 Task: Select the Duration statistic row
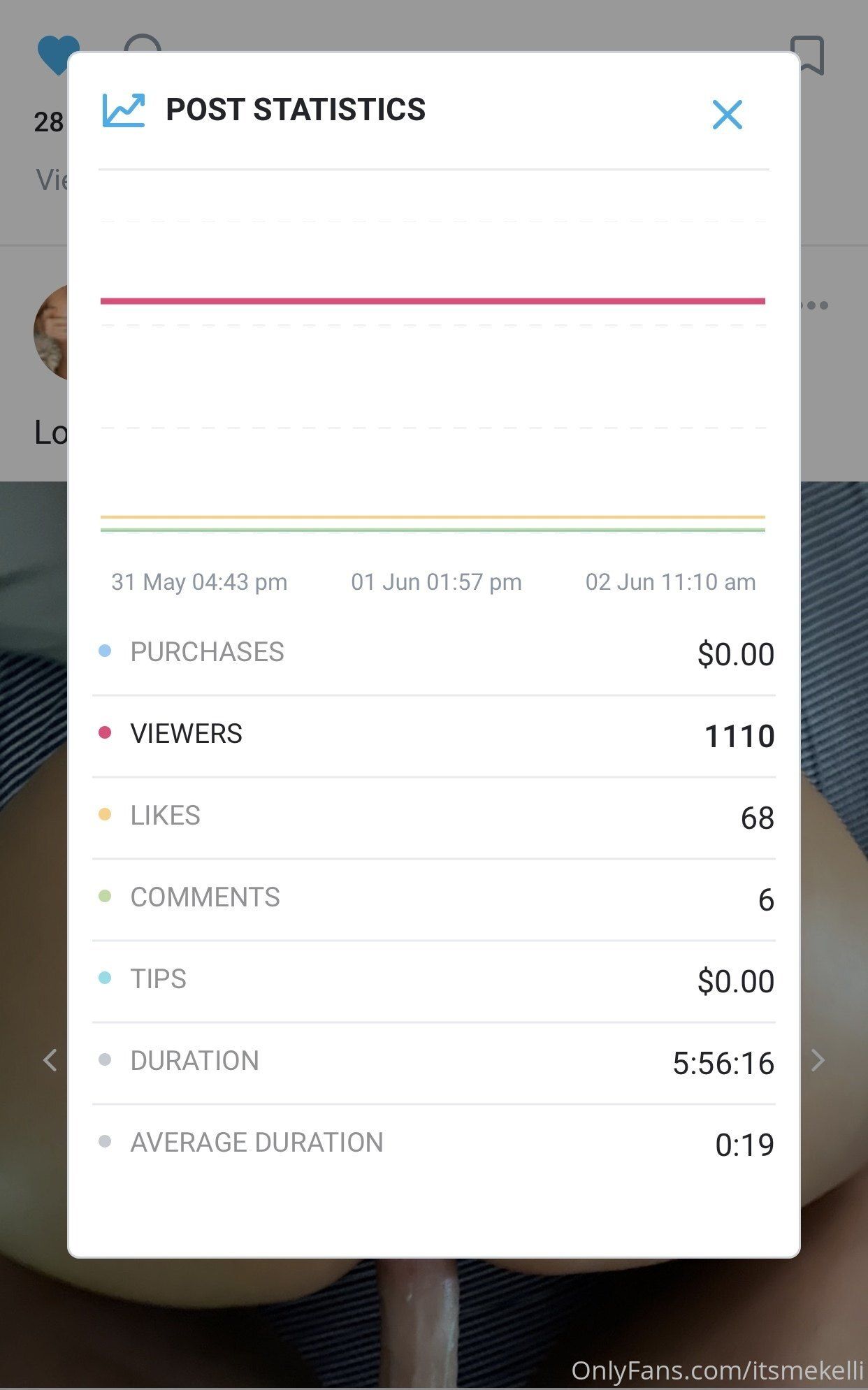coord(434,1063)
